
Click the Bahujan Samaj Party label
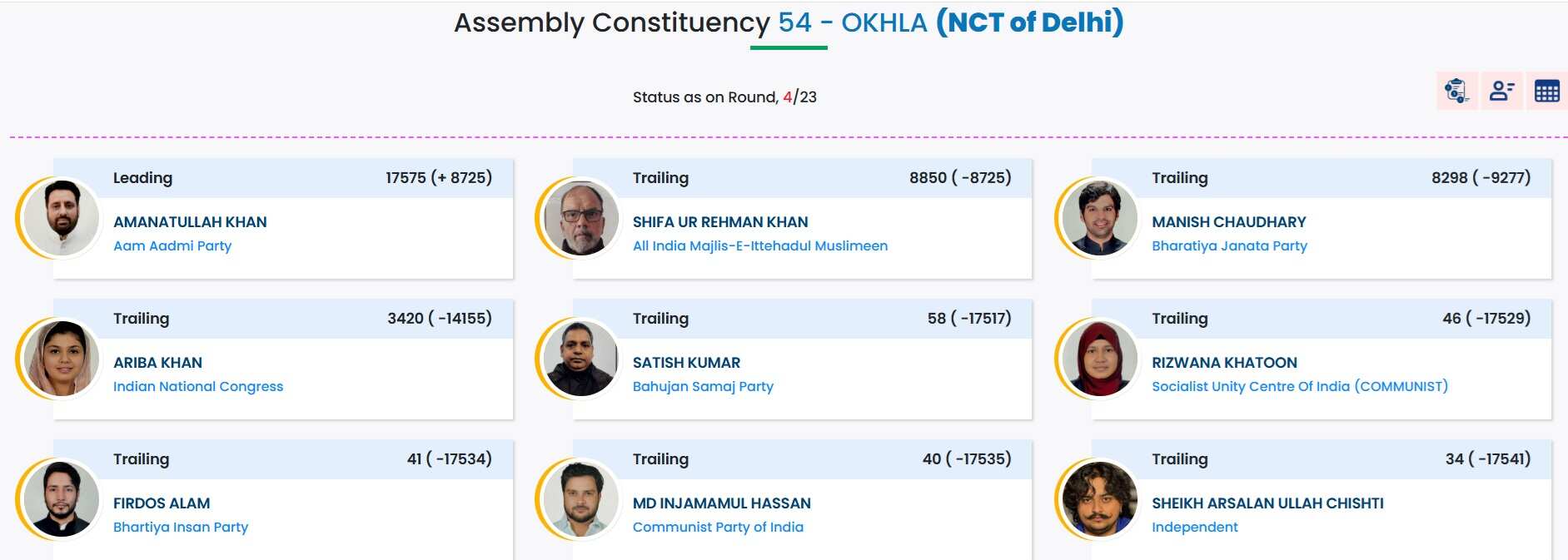point(703,387)
